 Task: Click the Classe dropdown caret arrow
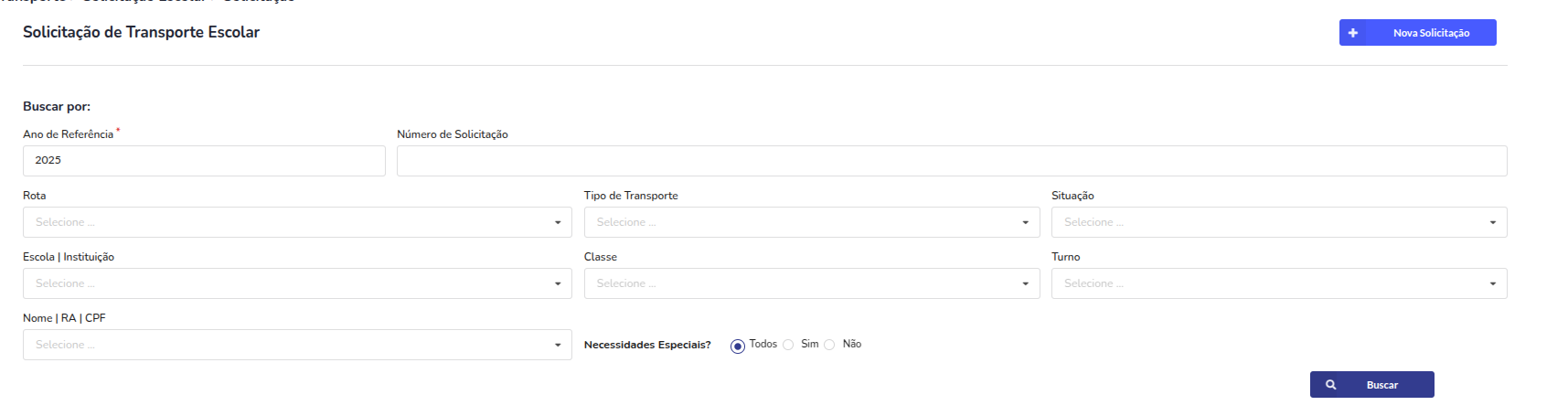click(x=1025, y=283)
